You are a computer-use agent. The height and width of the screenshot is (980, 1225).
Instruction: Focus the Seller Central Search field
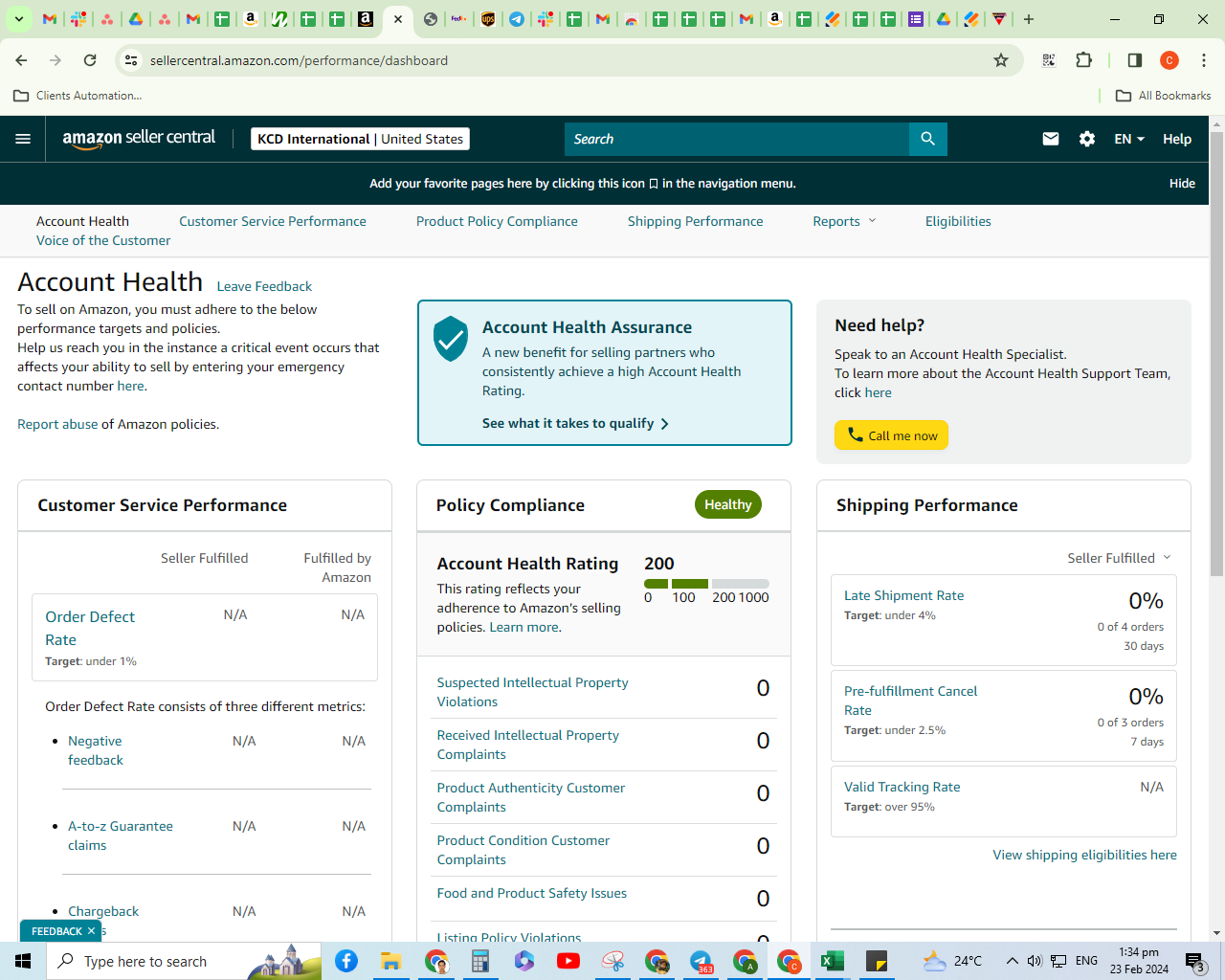[737, 139]
